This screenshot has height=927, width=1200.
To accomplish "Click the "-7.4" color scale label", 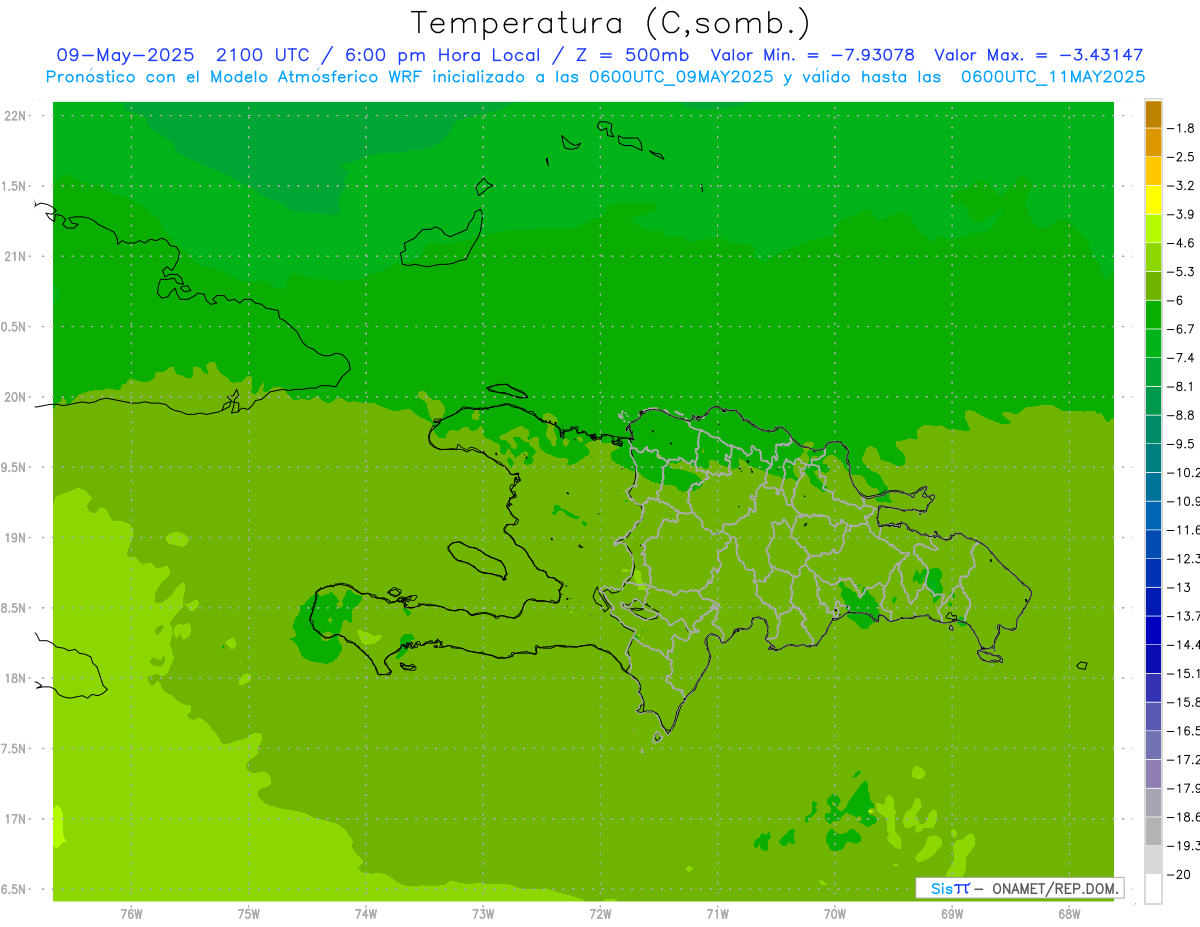I will click(x=1181, y=358).
